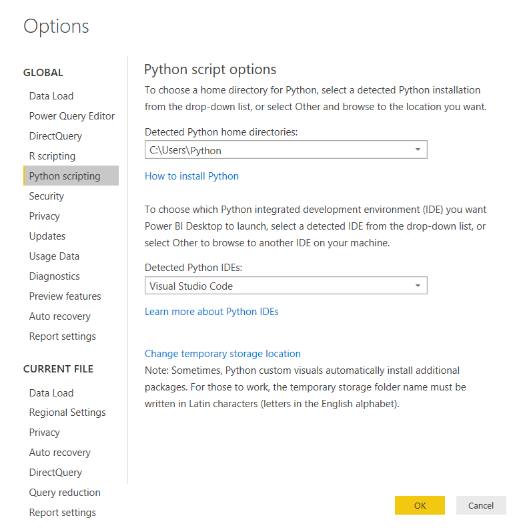Viewport: 513px width, 530px height.
Task: Dismiss dialog with Cancel button
Action: click(x=481, y=505)
